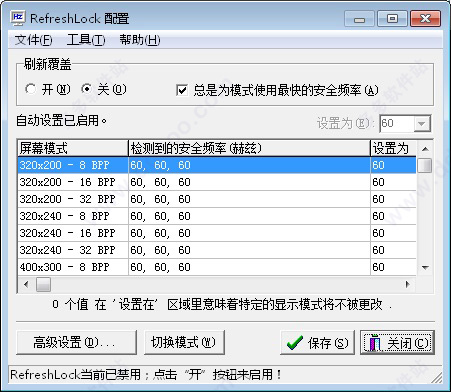Click the RefreshLock Hz icon in title bar
The image size is (451, 392).
(17, 18)
